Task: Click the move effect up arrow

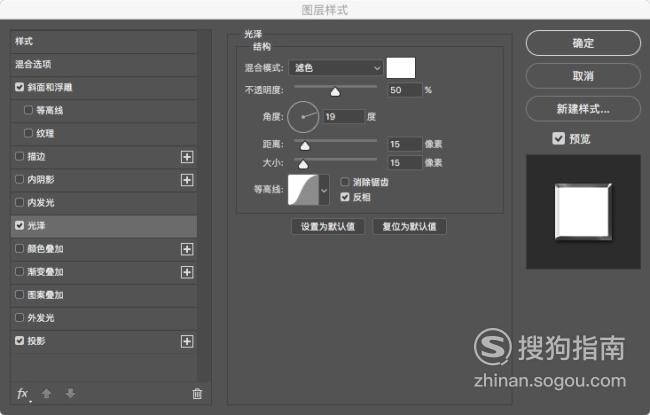Action: pyautogui.click(x=46, y=393)
